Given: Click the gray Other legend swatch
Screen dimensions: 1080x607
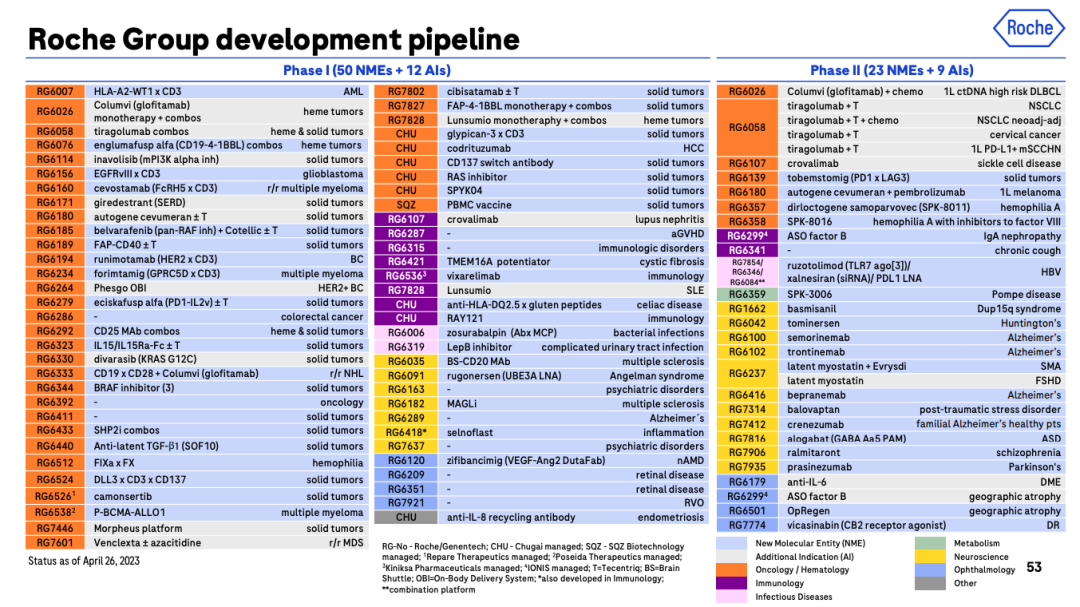Looking at the screenshot, I should (930, 583).
